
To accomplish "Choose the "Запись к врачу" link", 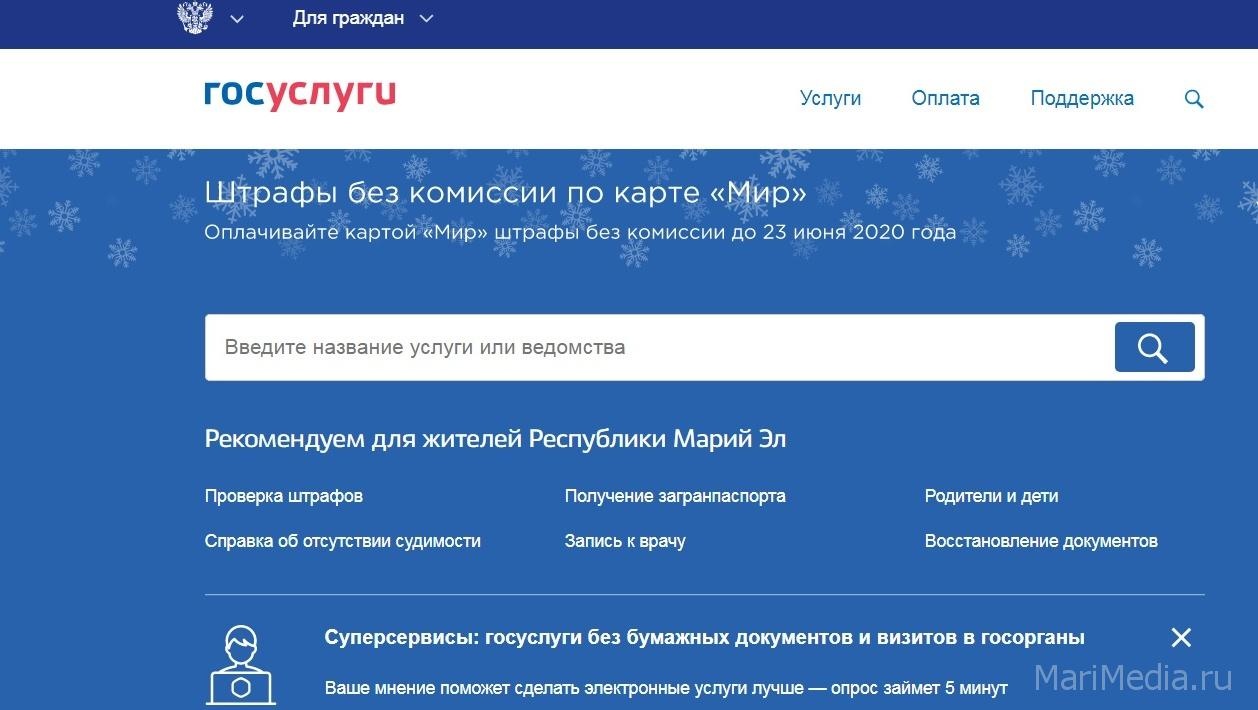I will coord(625,541).
